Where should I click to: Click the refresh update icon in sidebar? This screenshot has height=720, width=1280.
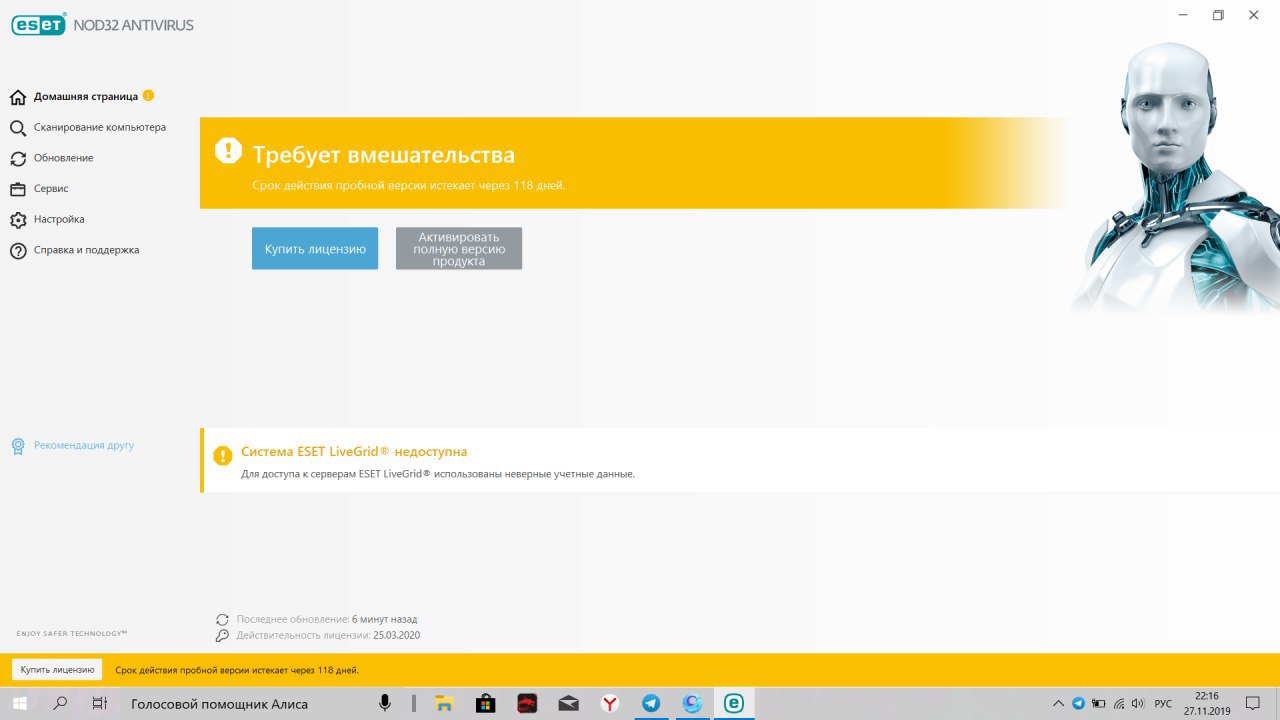pos(18,159)
